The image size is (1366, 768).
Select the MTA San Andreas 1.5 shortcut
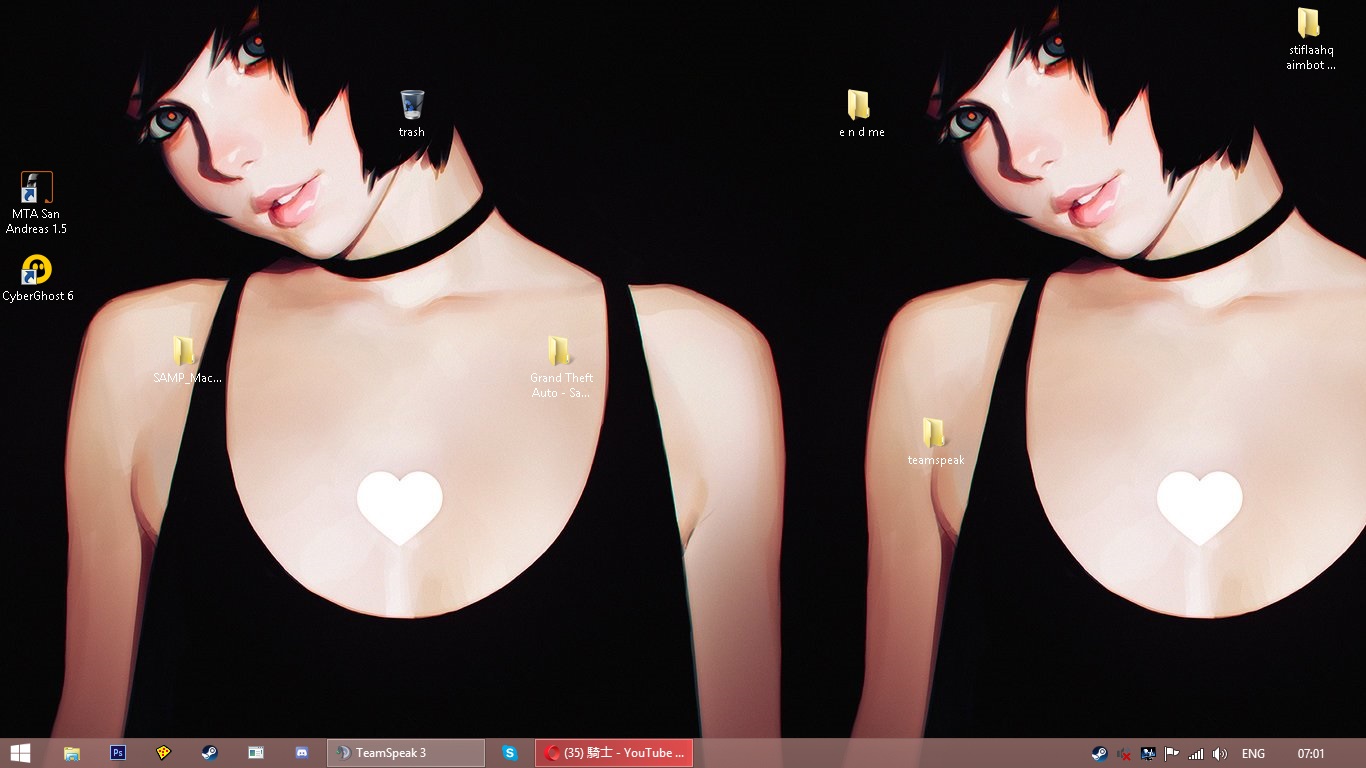[36, 203]
